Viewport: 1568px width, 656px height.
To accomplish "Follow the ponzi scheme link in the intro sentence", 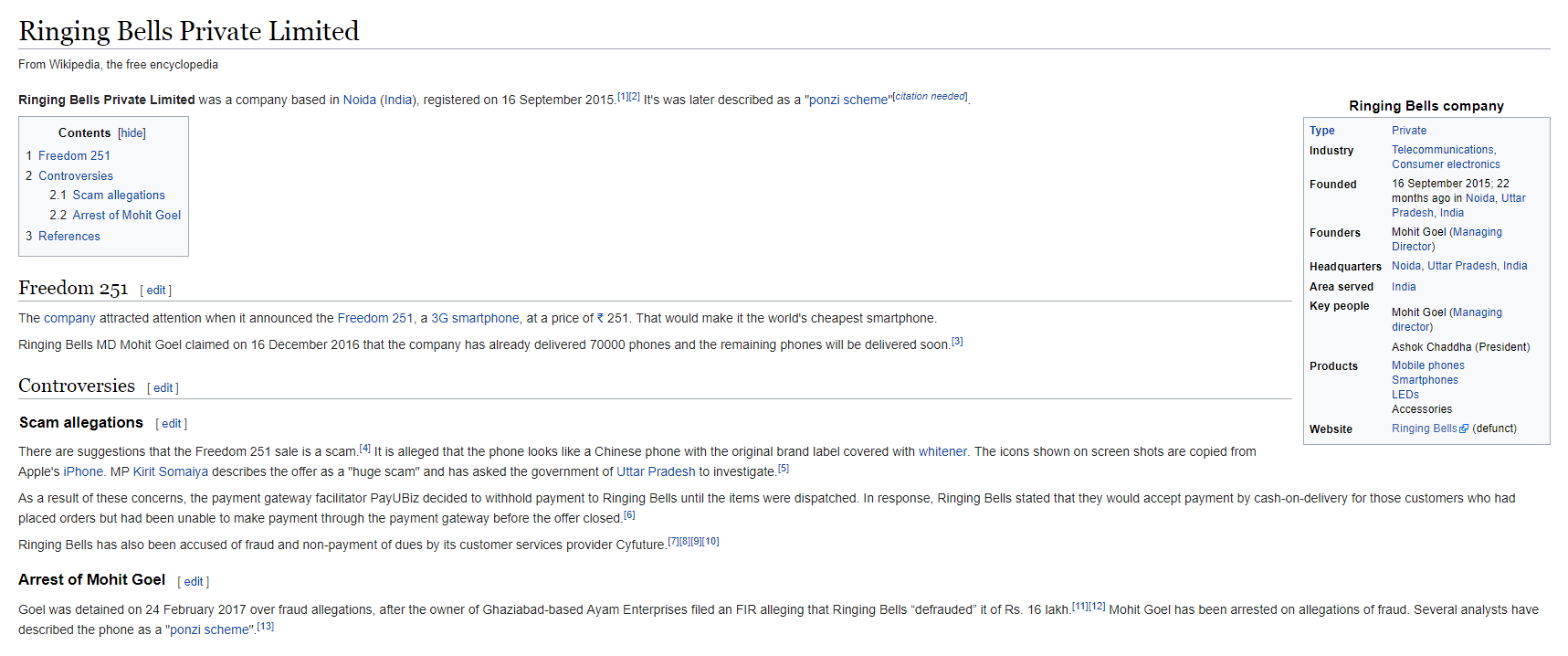I will 848,101.
